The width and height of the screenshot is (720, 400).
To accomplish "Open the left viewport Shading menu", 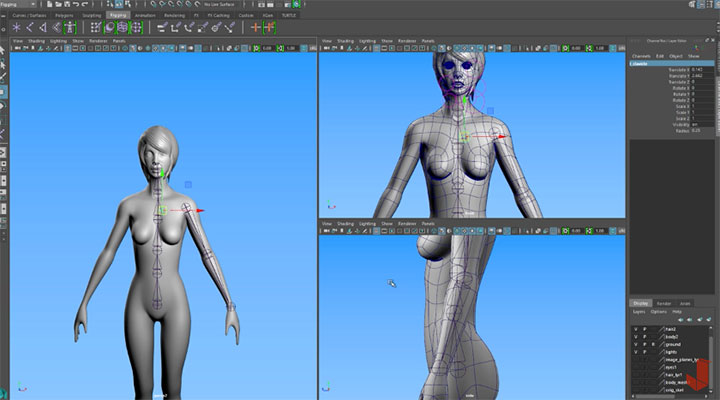I will (x=36, y=41).
